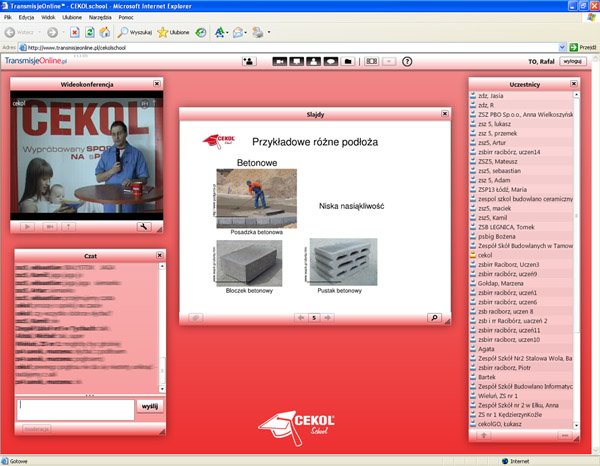Refresh the page icon
This screenshot has width=600, height=466.
pyautogui.click(x=90, y=33)
